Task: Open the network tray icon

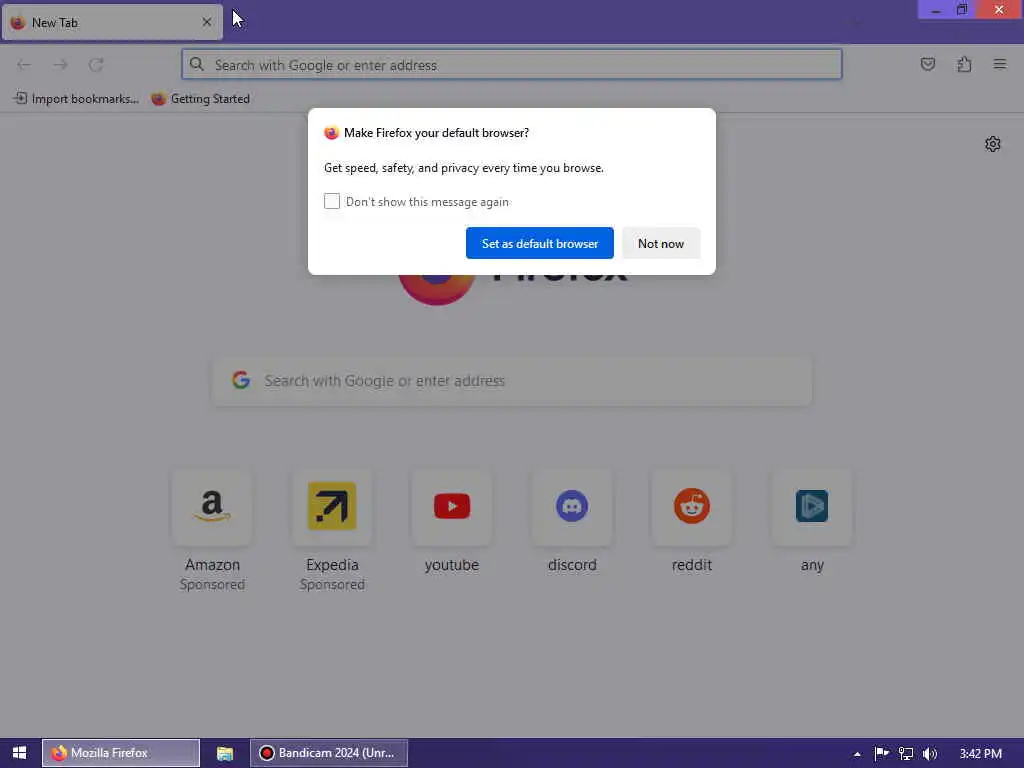Action: tap(906, 754)
